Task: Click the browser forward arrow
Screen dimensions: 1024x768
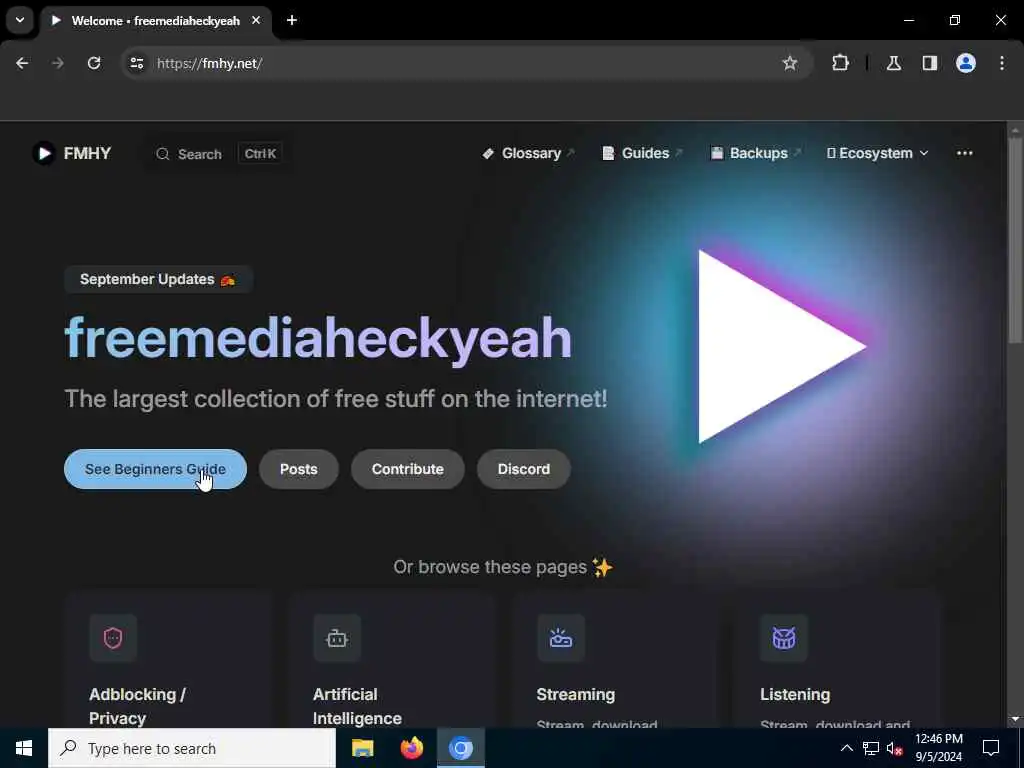Action: point(58,63)
